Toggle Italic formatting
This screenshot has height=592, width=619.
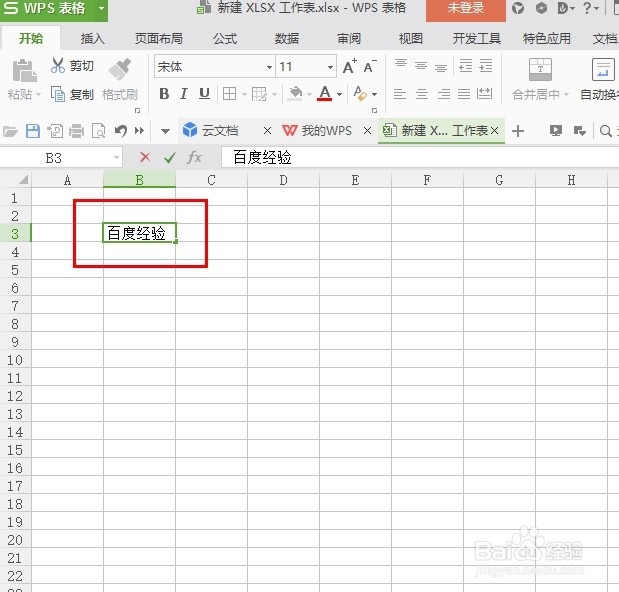coord(184,94)
